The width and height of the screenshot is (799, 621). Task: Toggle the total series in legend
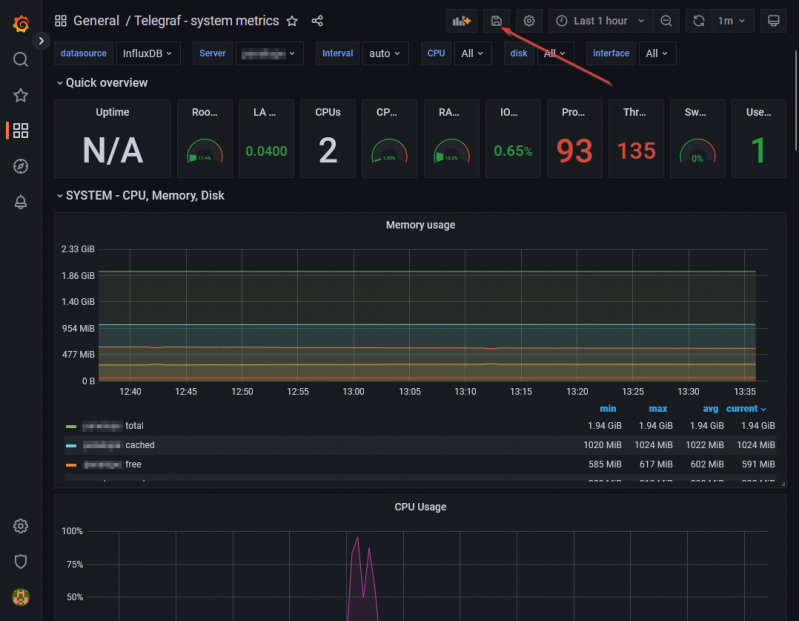click(x=133, y=426)
